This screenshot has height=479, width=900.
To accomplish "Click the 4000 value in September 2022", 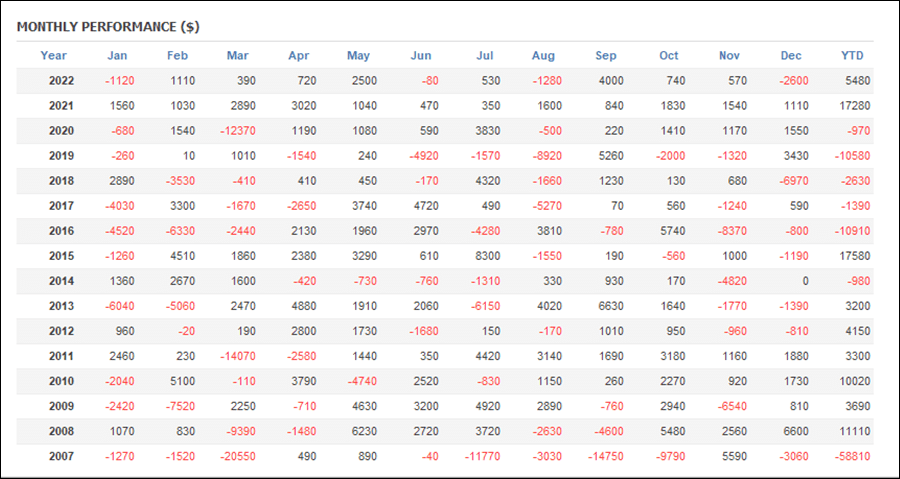I will point(611,81).
